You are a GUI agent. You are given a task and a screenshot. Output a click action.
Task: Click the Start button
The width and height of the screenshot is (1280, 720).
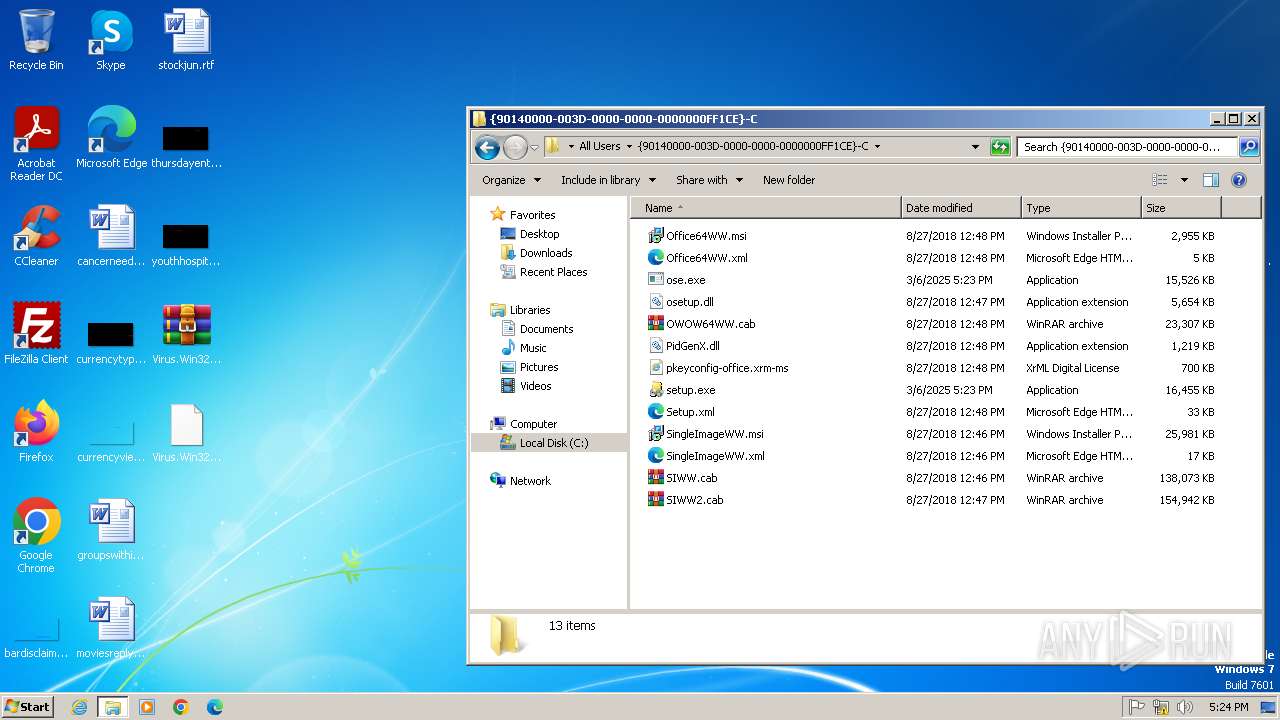[x=28, y=706]
